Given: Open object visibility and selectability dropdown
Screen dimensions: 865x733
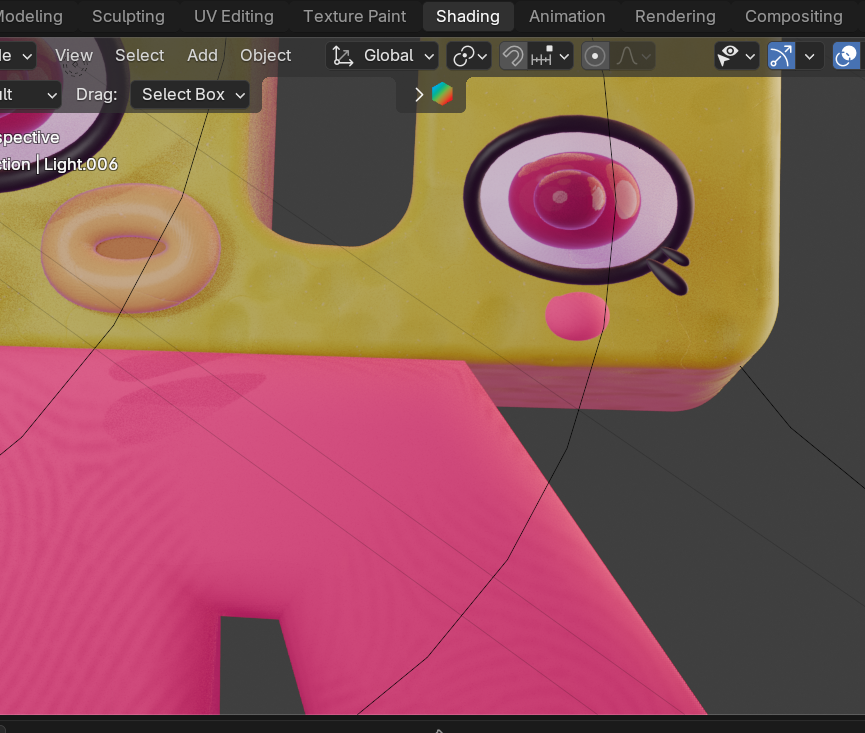Looking at the screenshot, I should coord(736,56).
